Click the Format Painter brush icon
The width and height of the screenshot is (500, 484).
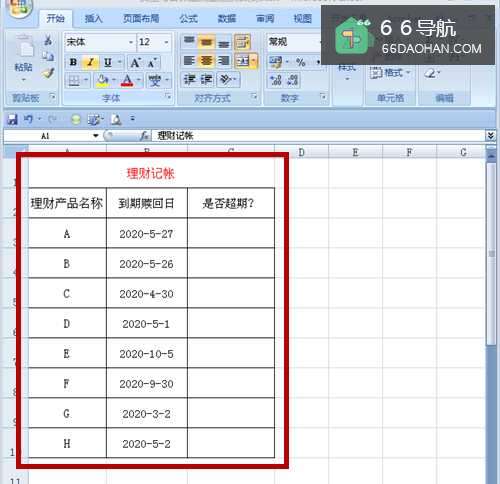click(x=49, y=73)
